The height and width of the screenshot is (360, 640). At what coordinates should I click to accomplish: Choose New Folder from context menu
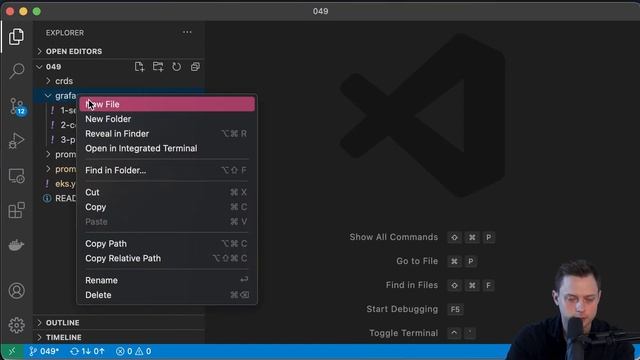click(167, 119)
